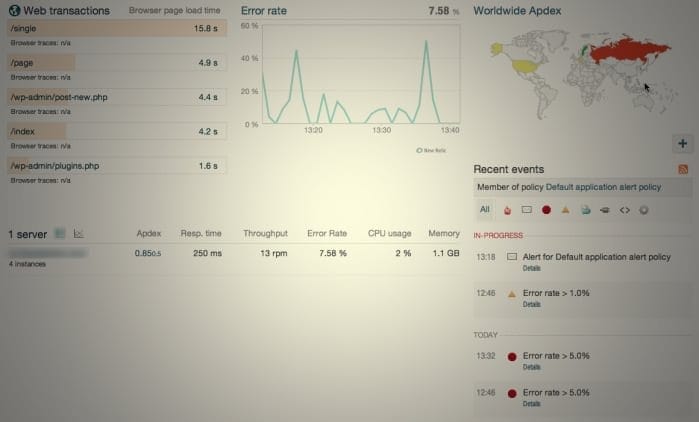
Task: Click the Error rate chart title
Action: (264, 11)
